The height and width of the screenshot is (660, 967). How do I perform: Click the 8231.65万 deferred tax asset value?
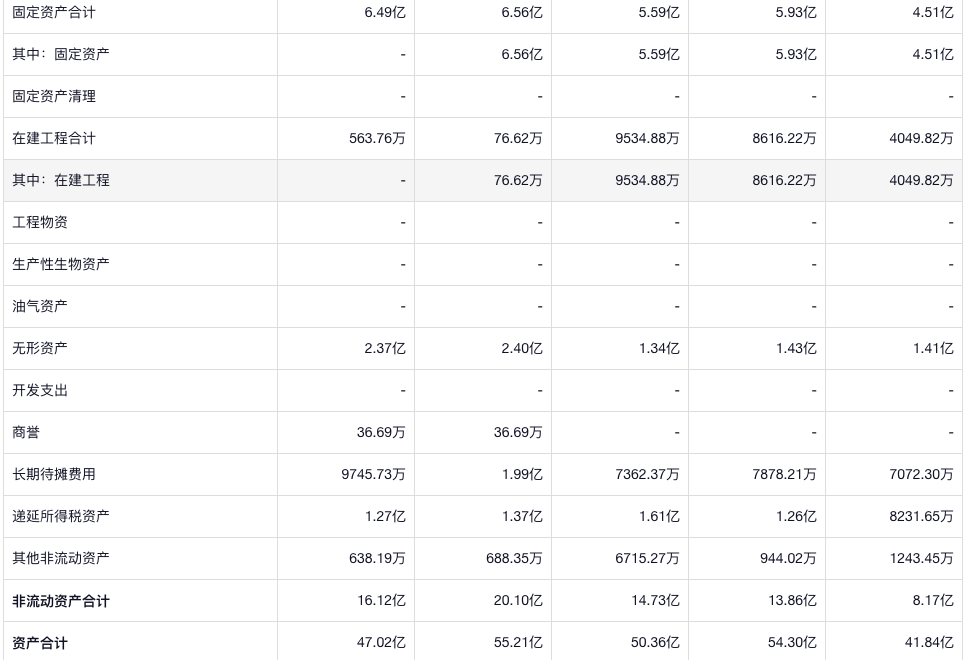tap(921, 517)
